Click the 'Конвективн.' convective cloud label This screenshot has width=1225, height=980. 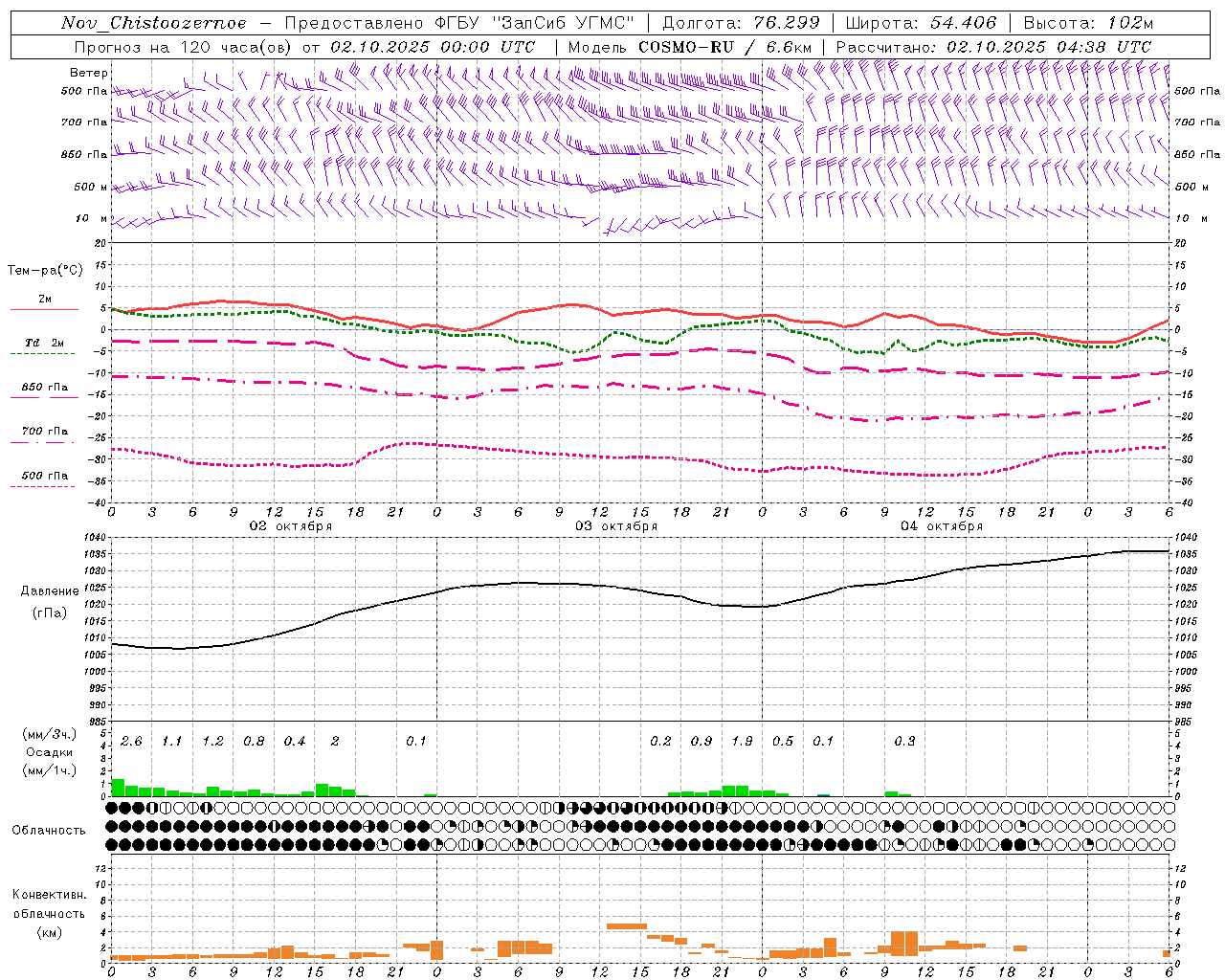click(50, 895)
